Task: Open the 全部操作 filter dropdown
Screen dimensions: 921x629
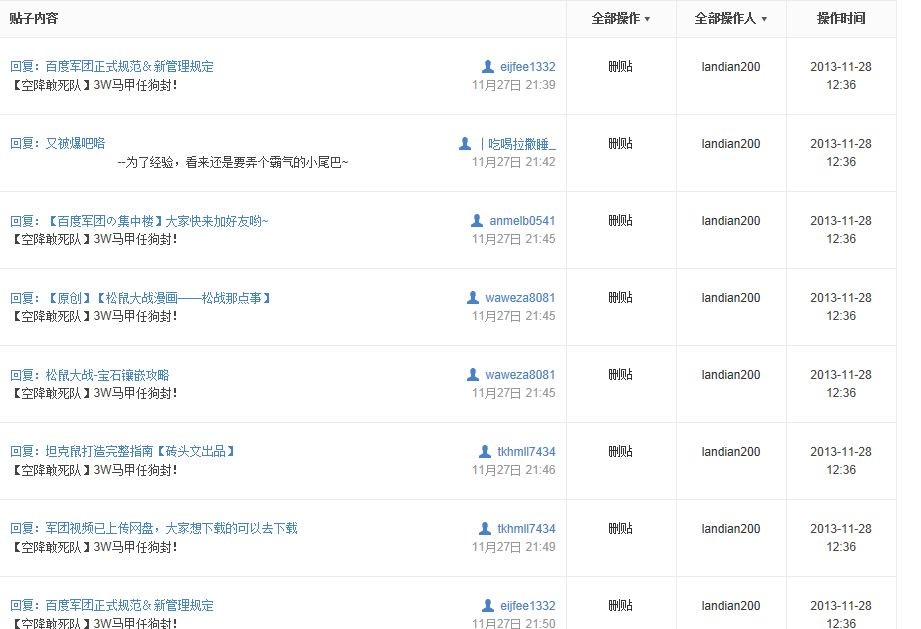Action: [620, 19]
